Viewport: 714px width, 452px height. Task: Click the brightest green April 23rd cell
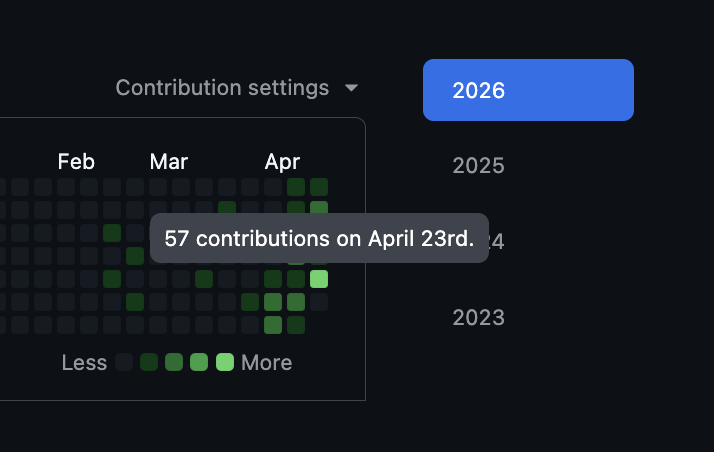[x=319, y=279]
